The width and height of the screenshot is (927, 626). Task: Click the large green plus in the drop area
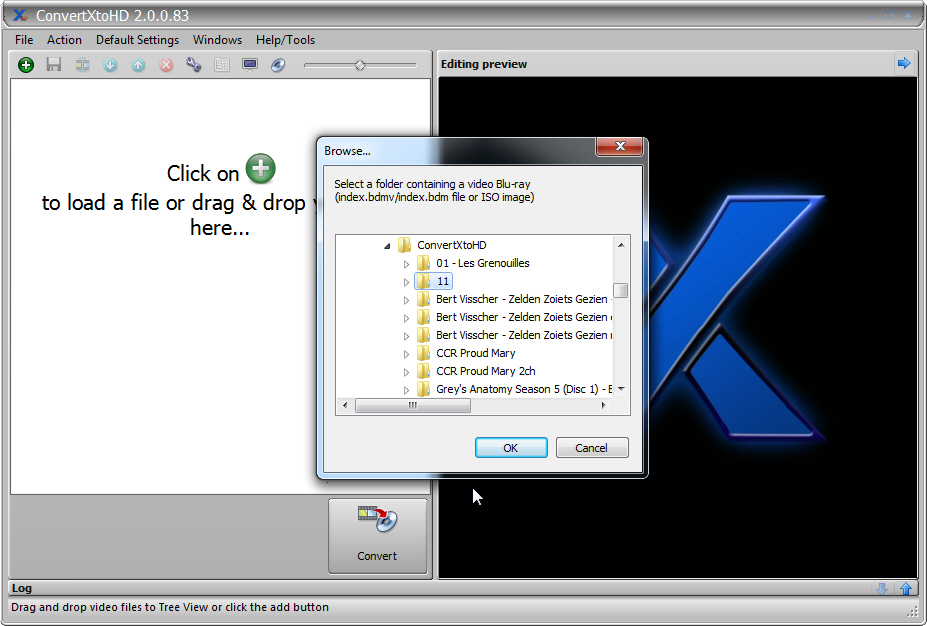point(261,168)
